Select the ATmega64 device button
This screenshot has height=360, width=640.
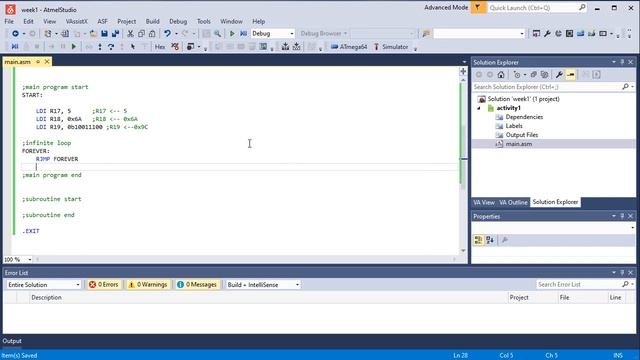(349, 47)
